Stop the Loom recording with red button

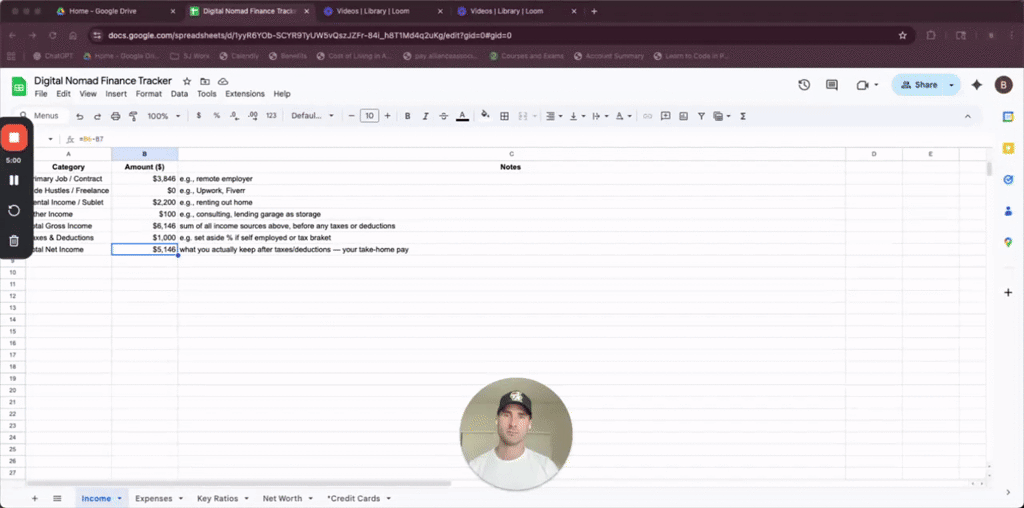coord(14,137)
